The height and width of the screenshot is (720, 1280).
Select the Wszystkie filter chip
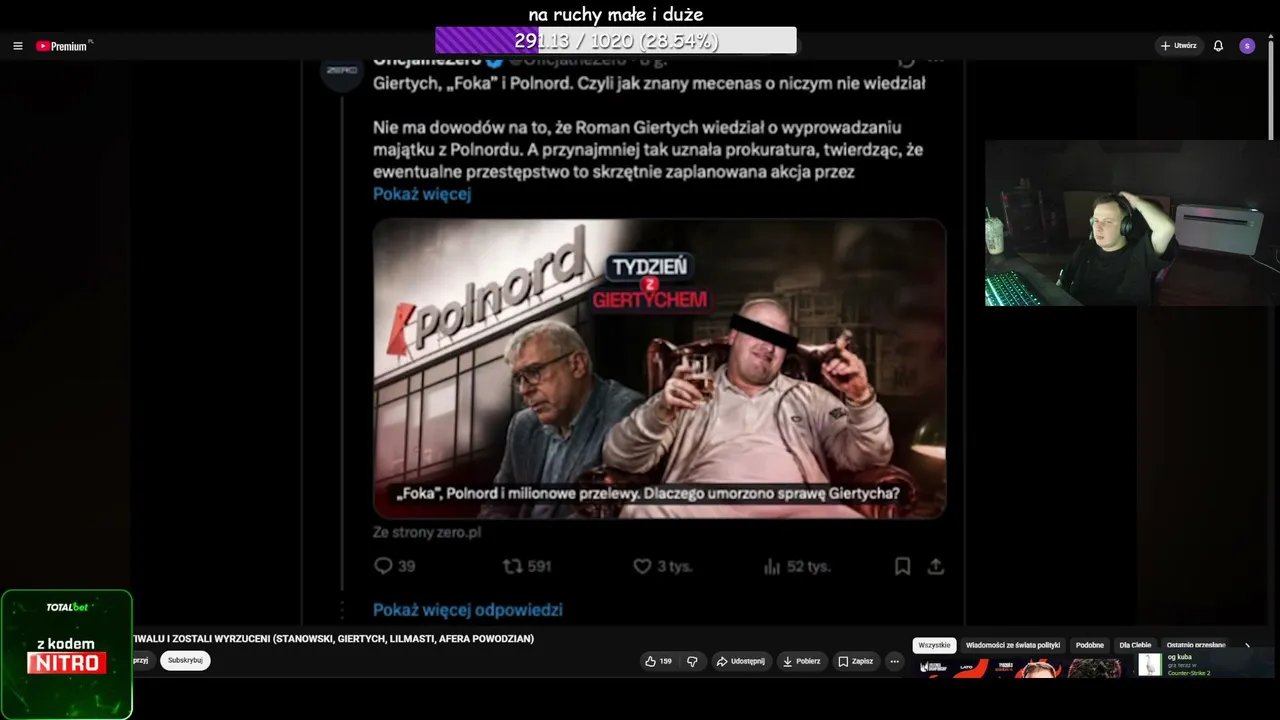(x=934, y=645)
